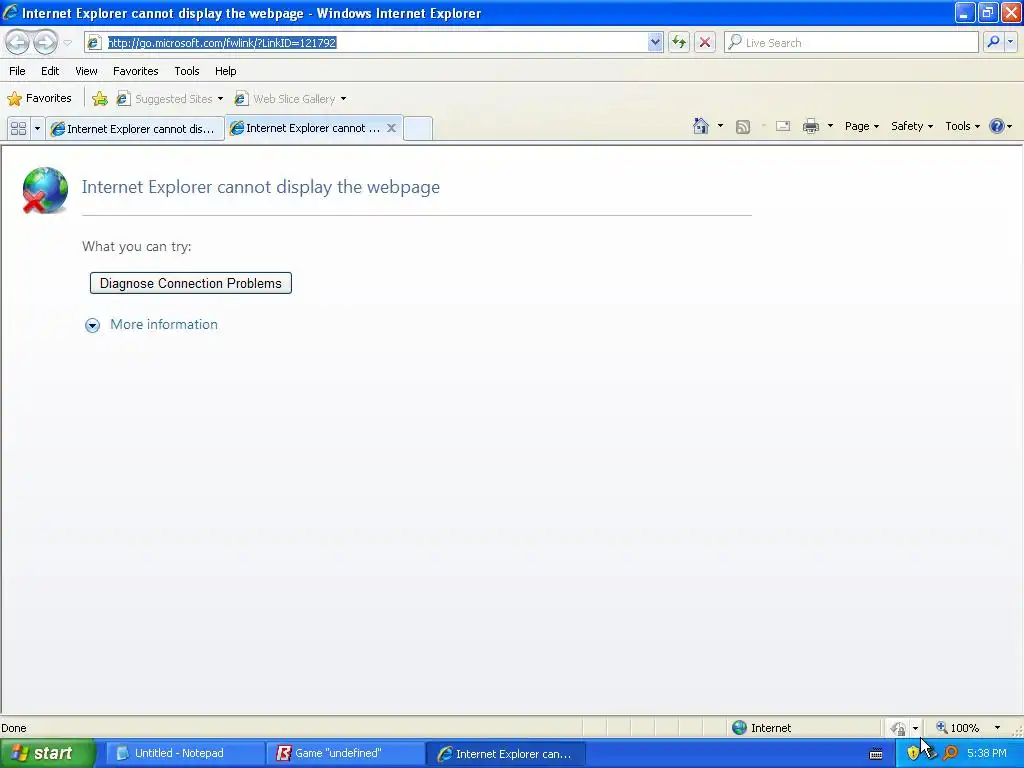The height and width of the screenshot is (768, 1024).
Task: Expand the Print options dropdown arrow
Action: [830, 126]
